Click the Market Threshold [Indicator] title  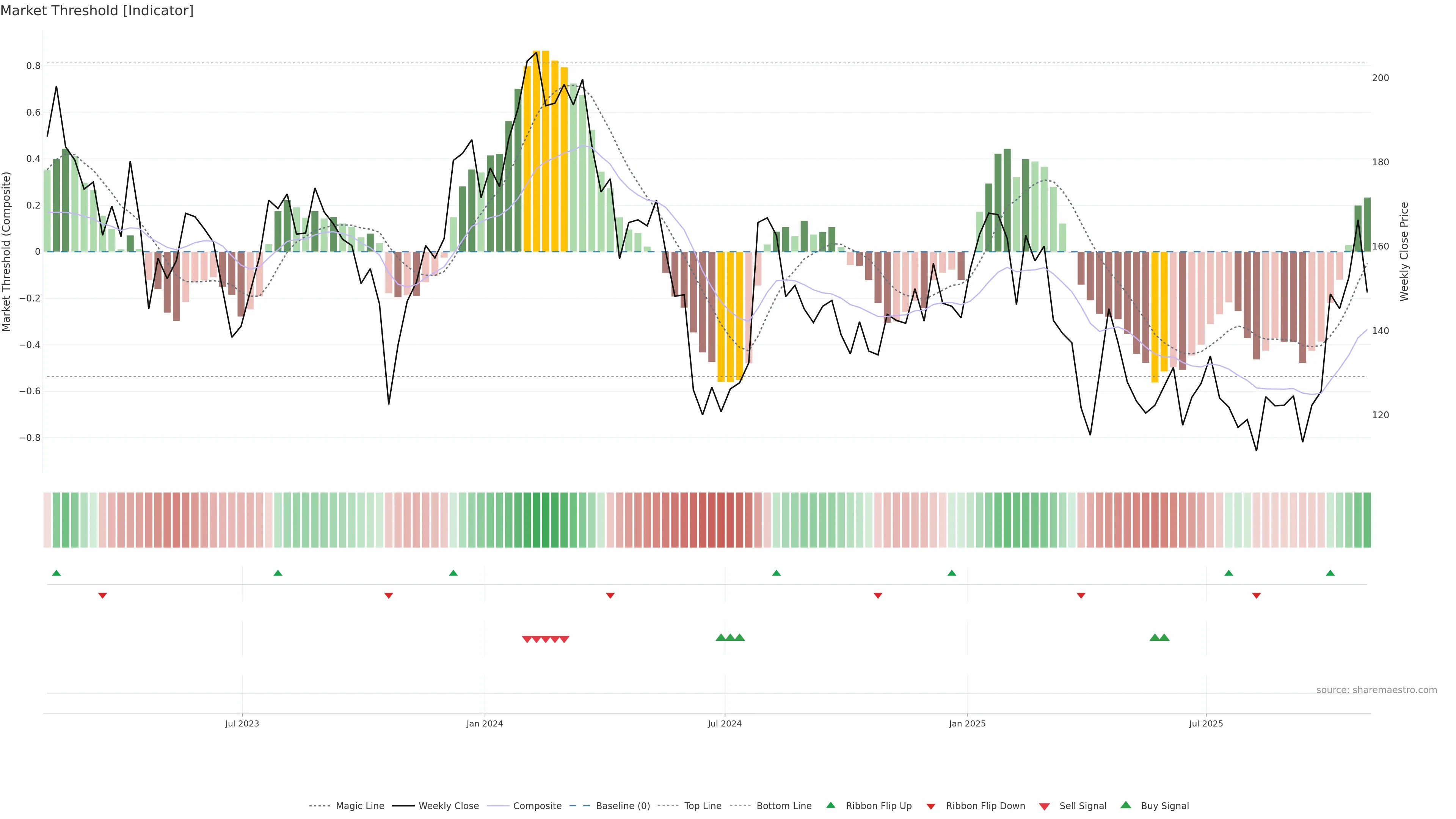click(x=97, y=11)
